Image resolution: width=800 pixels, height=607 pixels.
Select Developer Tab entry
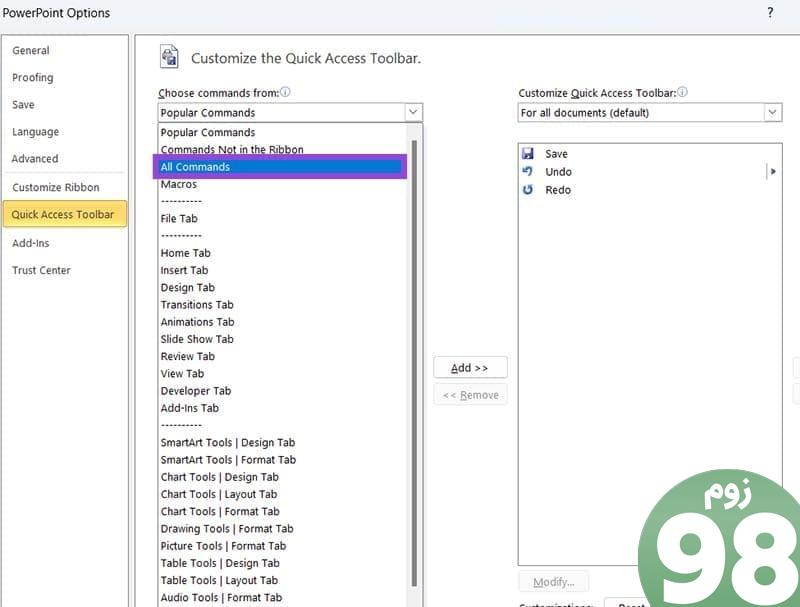[283, 391]
